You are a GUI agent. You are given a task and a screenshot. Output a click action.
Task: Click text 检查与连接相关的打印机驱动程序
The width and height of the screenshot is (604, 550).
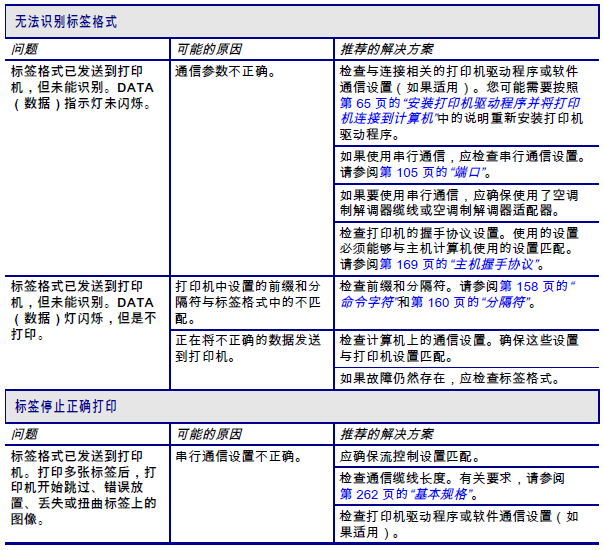tap(461, 103)
